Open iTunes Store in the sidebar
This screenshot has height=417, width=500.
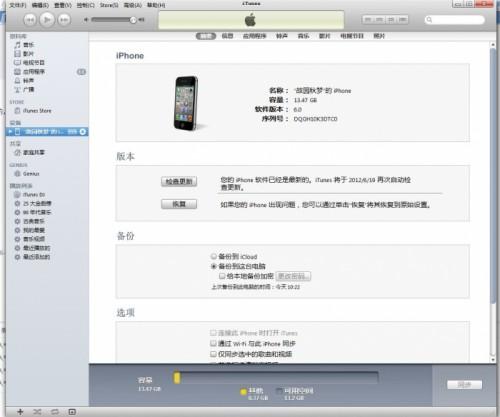click(x=33, y=111)
